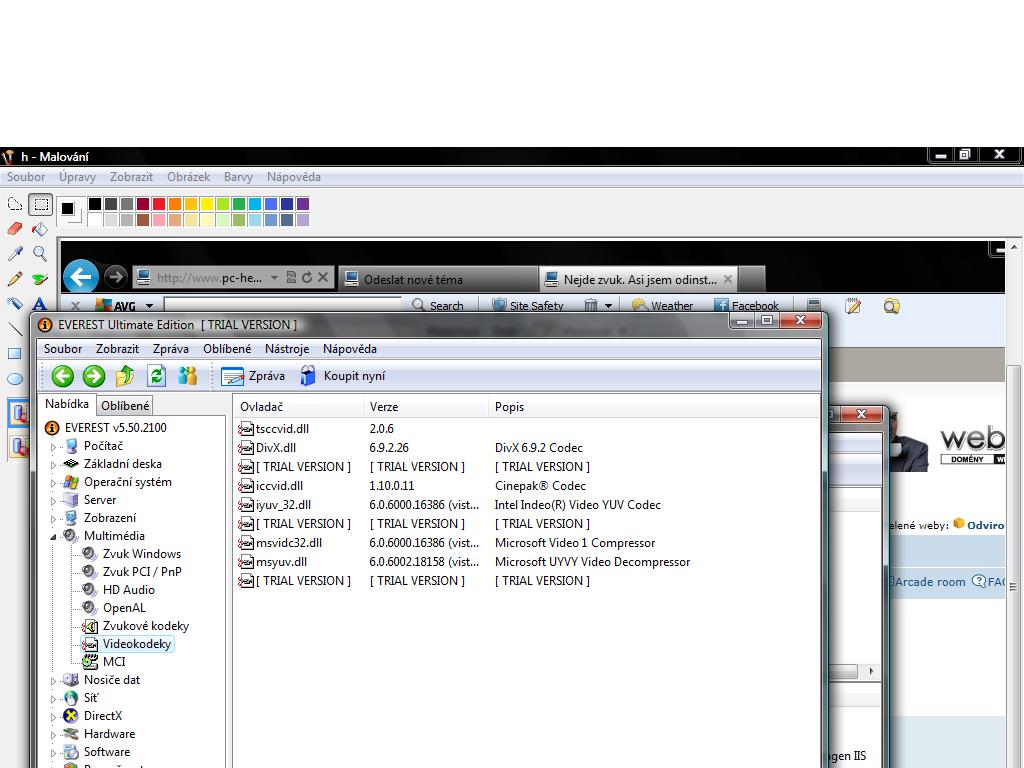Image resolution: width=1024 pixels, height=768 pixels.
Task: Open Zpráva report button in EVEREST toolbar
Action: tap(253, 376)
